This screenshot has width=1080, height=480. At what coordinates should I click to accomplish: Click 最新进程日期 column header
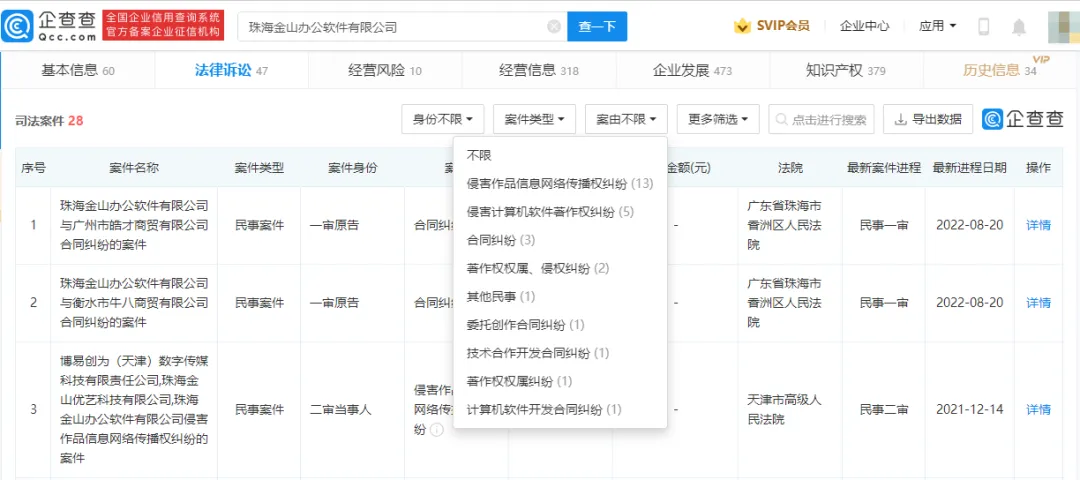(x=970, y=167)
